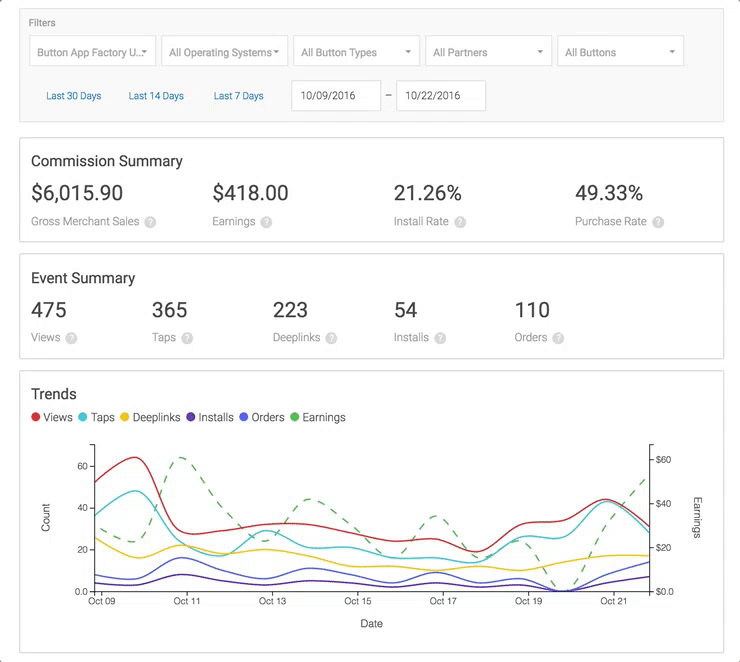Screen dimensions: 740x662
Task: Click Oct 21 axis label
Action: click(x=614, y=601)
